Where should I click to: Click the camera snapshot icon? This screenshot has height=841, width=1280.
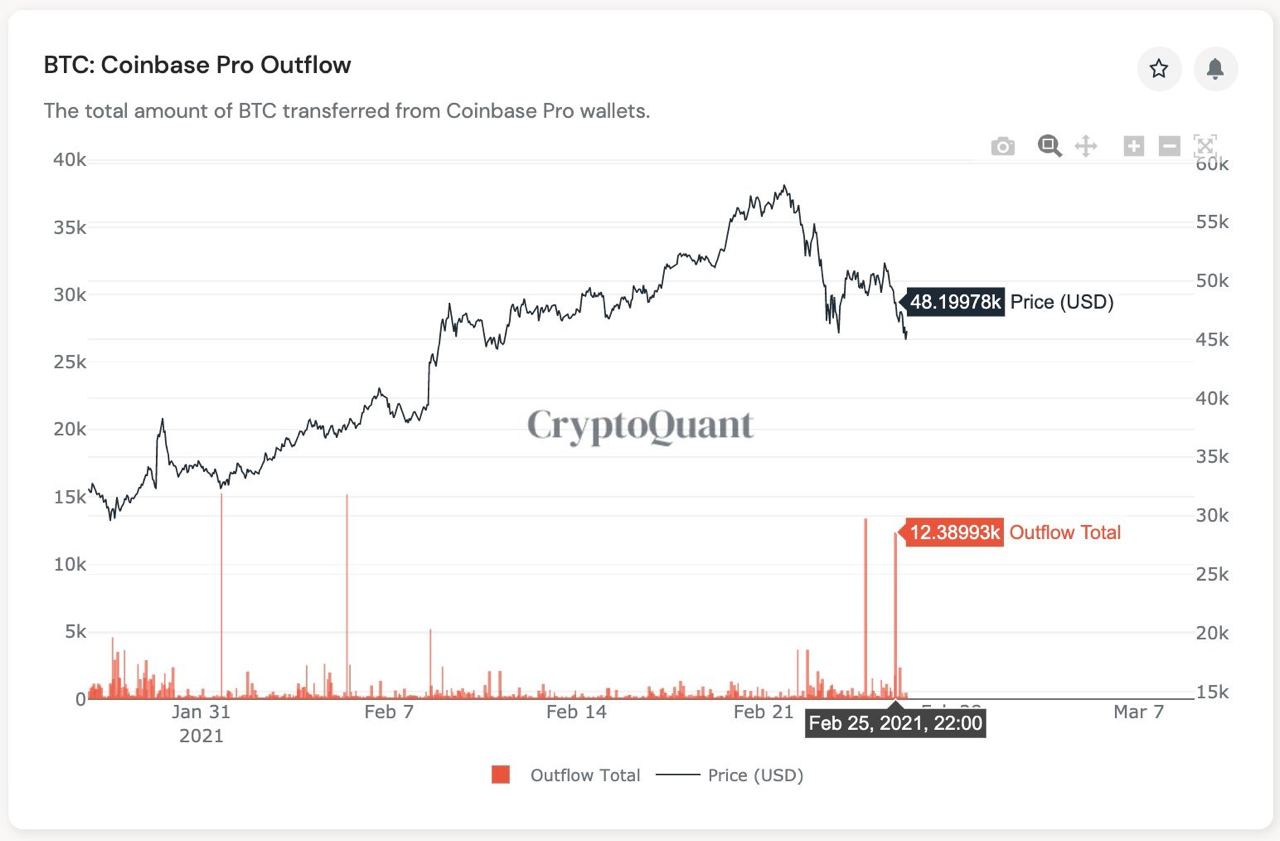coord(1002,146)
